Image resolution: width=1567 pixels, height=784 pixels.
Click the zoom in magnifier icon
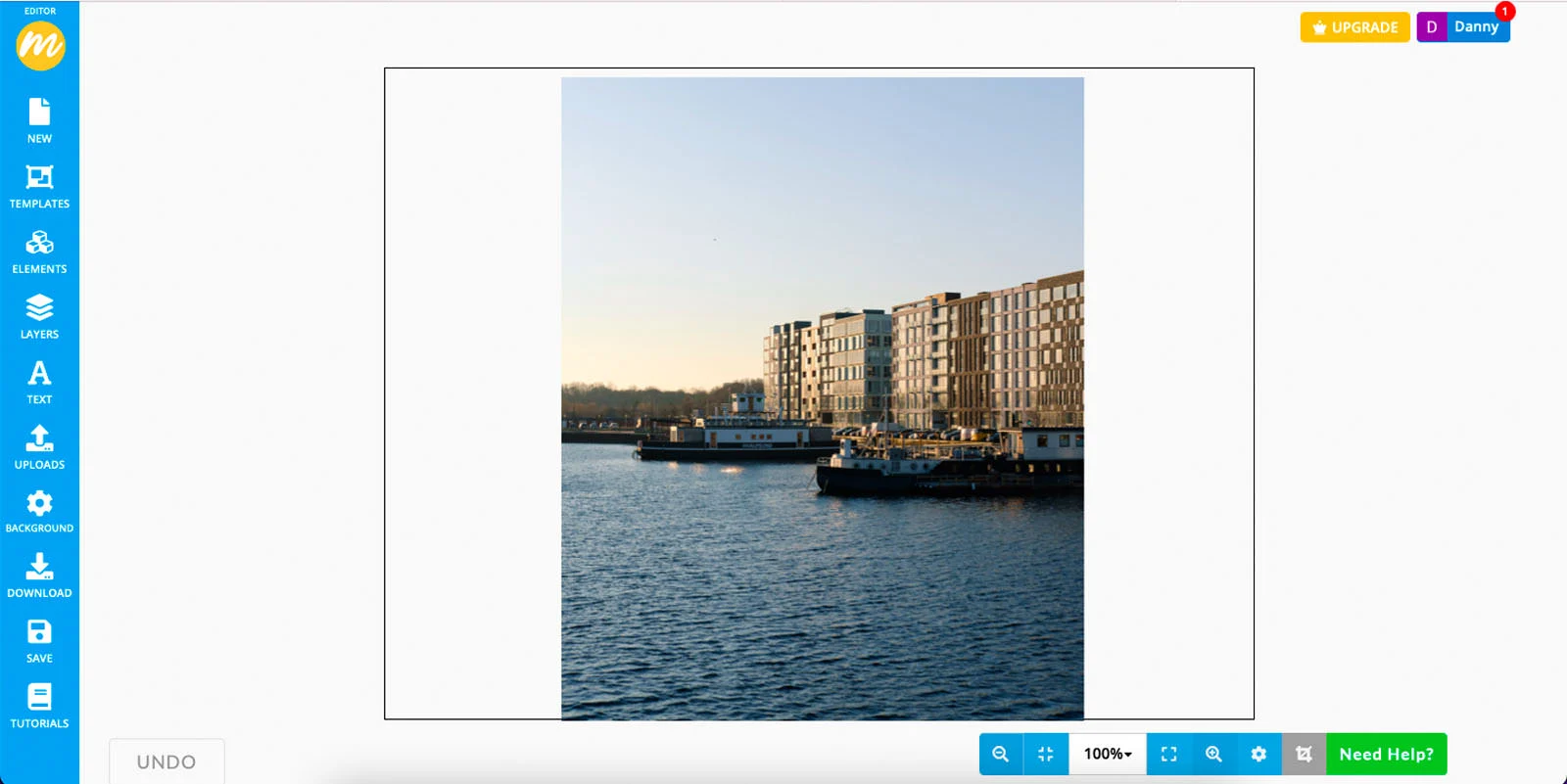(x=1213, y=754)
